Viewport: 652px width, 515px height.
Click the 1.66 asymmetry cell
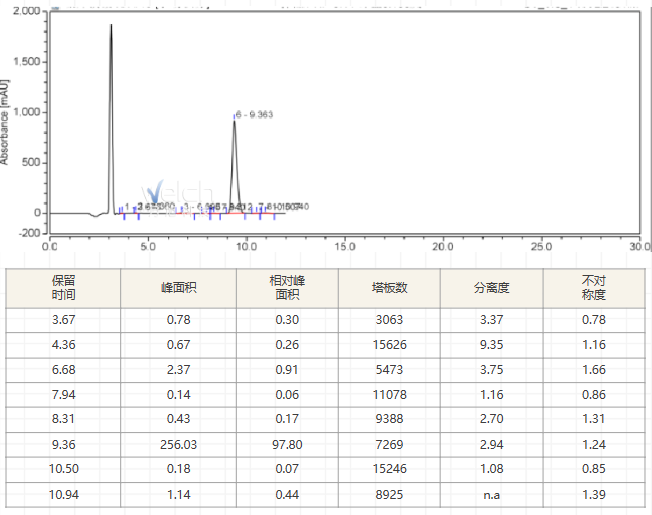point(594,370)
